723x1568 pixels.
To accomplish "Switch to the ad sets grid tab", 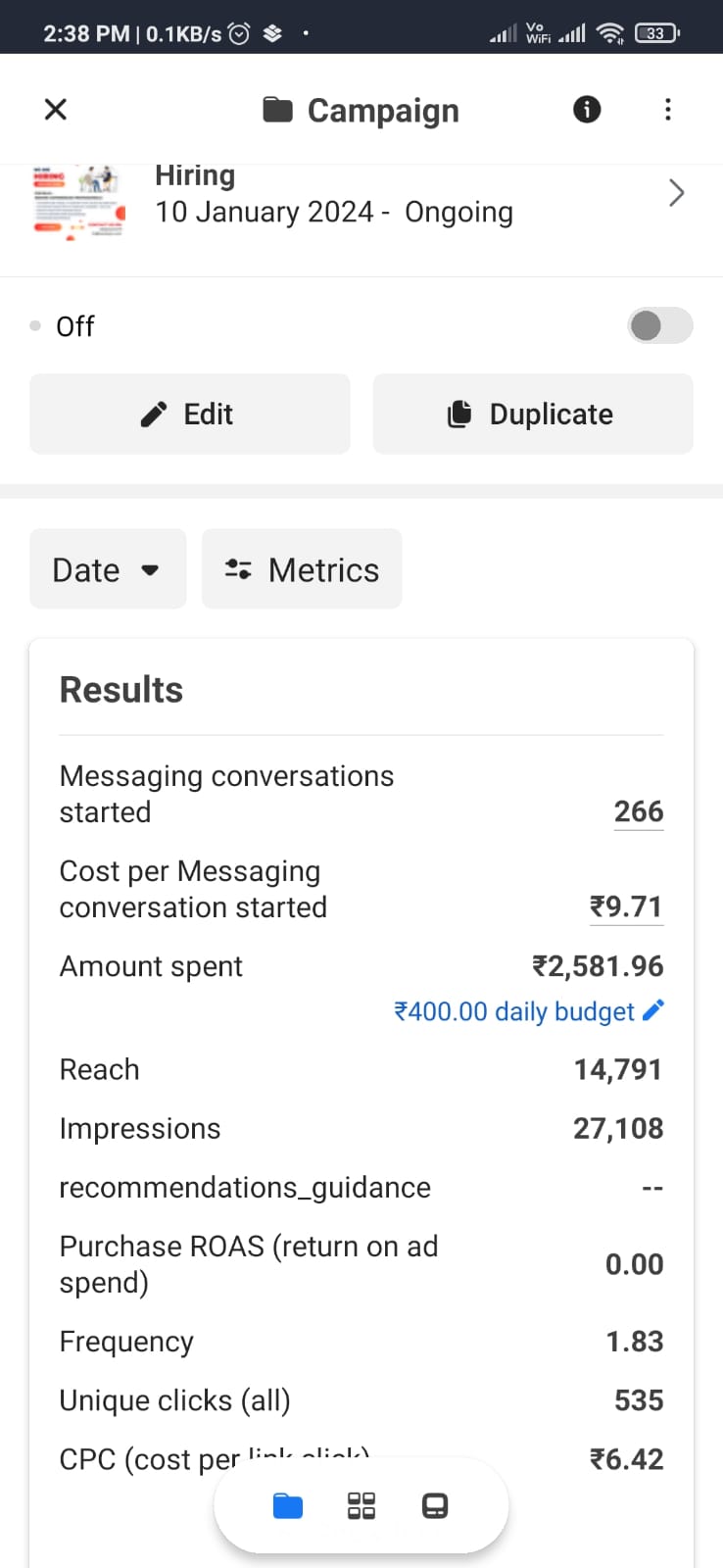I will [361, 1506].
